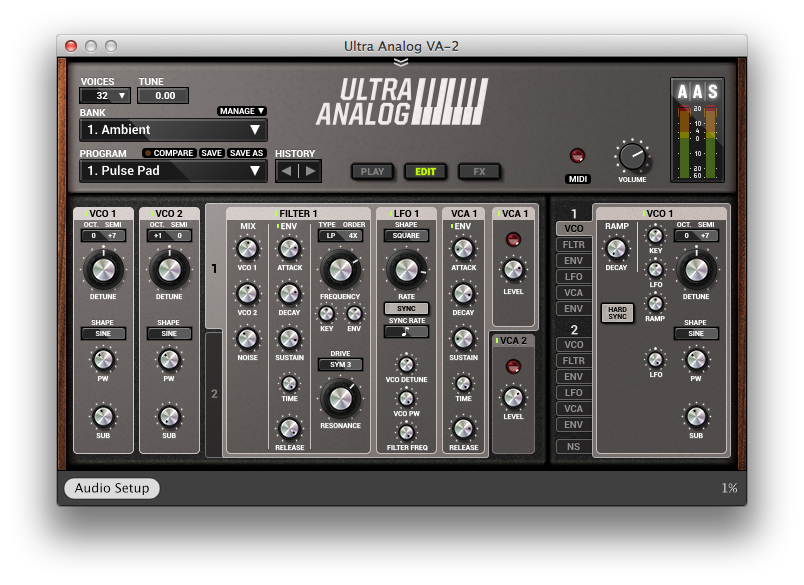Image resolution: width=804 pixels, height=585 pixels.
Task: Click the VCA 2 LEVEL knob
Action: (513, 397)
